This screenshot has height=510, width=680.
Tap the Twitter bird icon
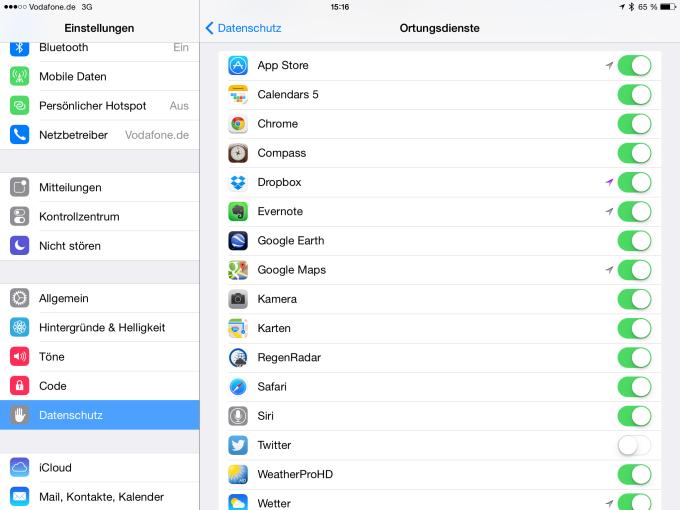coord(238,445)
